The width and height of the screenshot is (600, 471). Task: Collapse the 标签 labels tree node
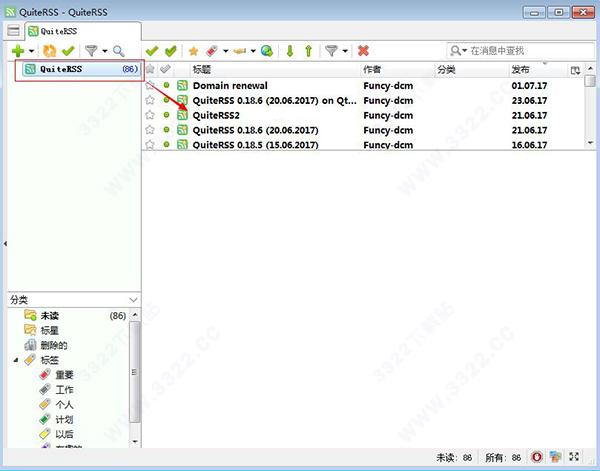pos(16,360)
